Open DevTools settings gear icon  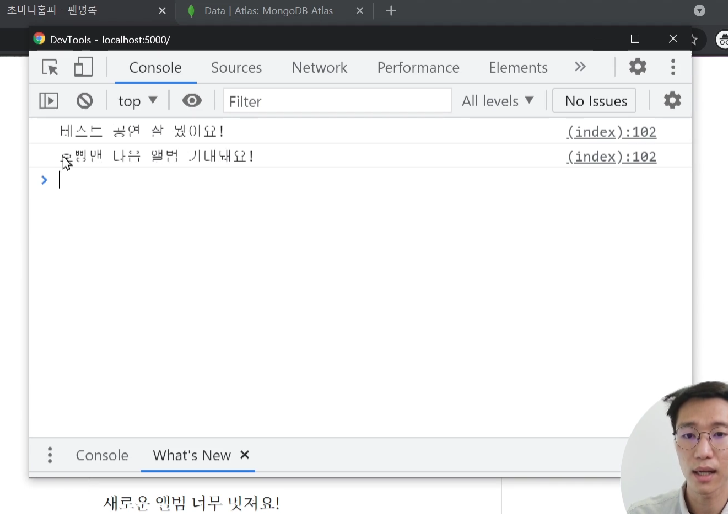click(x=637, y=67)
